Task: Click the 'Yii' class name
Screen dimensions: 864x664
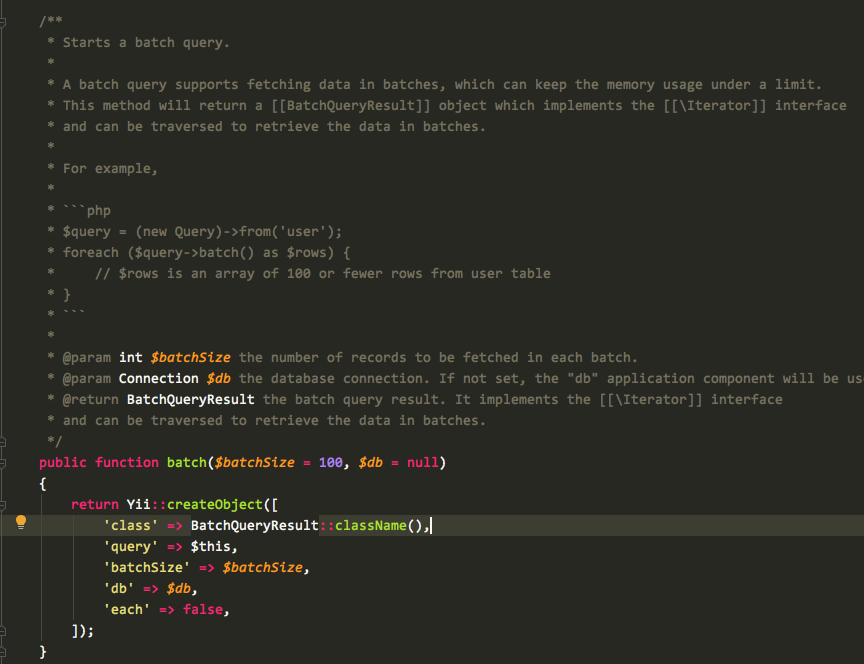Action: click(x=139, y=505)
